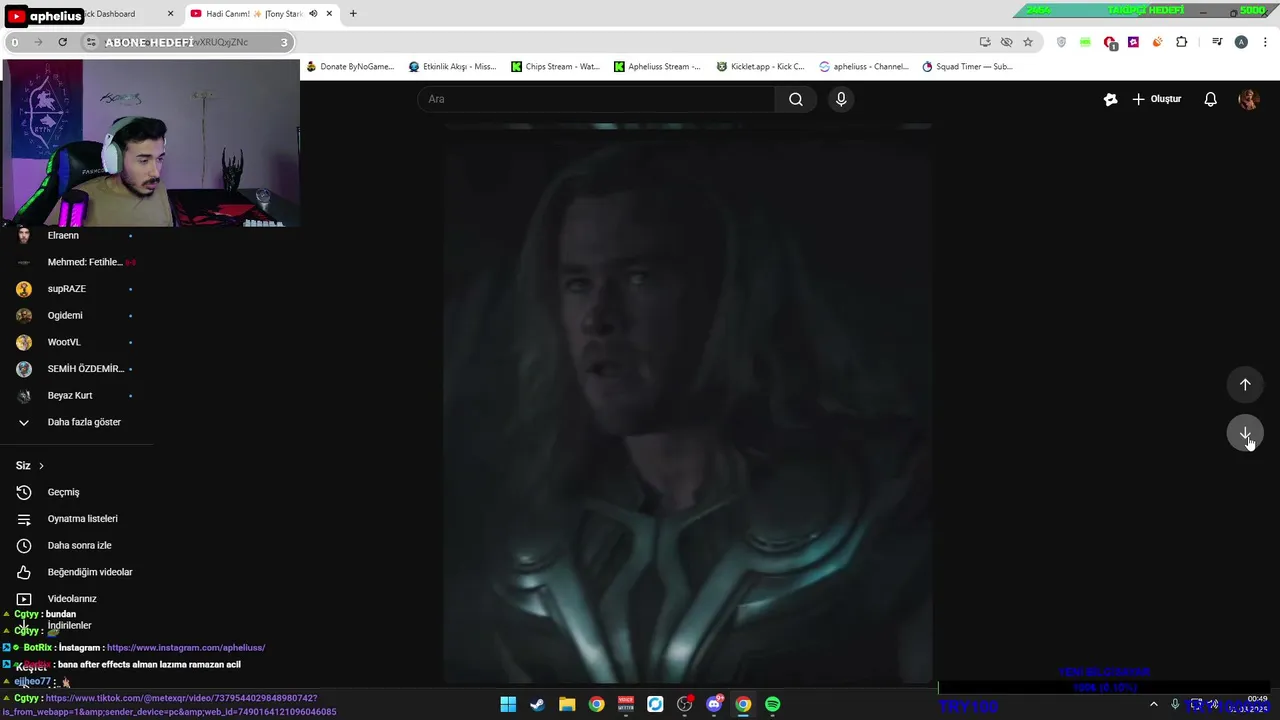The height and width of the screenshot is (720, 1280).
Task: Open the 'Squad Timer' bookmark
Action: point(967,67)
